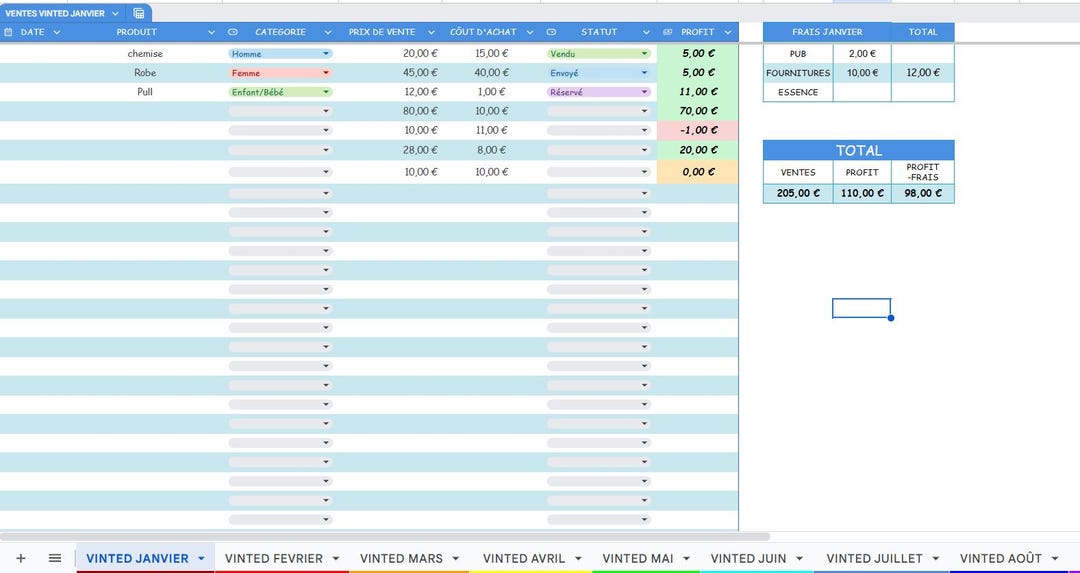Select the 205,00 € total ventes cell
The image size is (1080, 573).
point(798,194)
